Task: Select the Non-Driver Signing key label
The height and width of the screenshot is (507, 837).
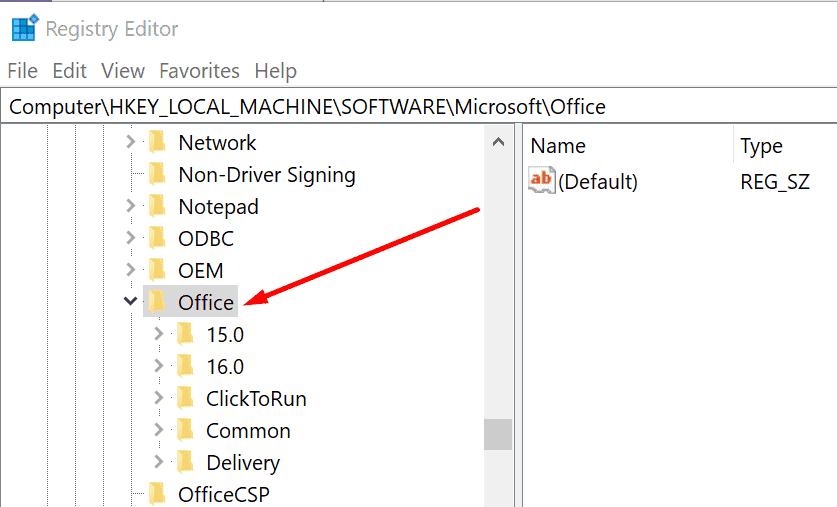Action: pos(267,175)
